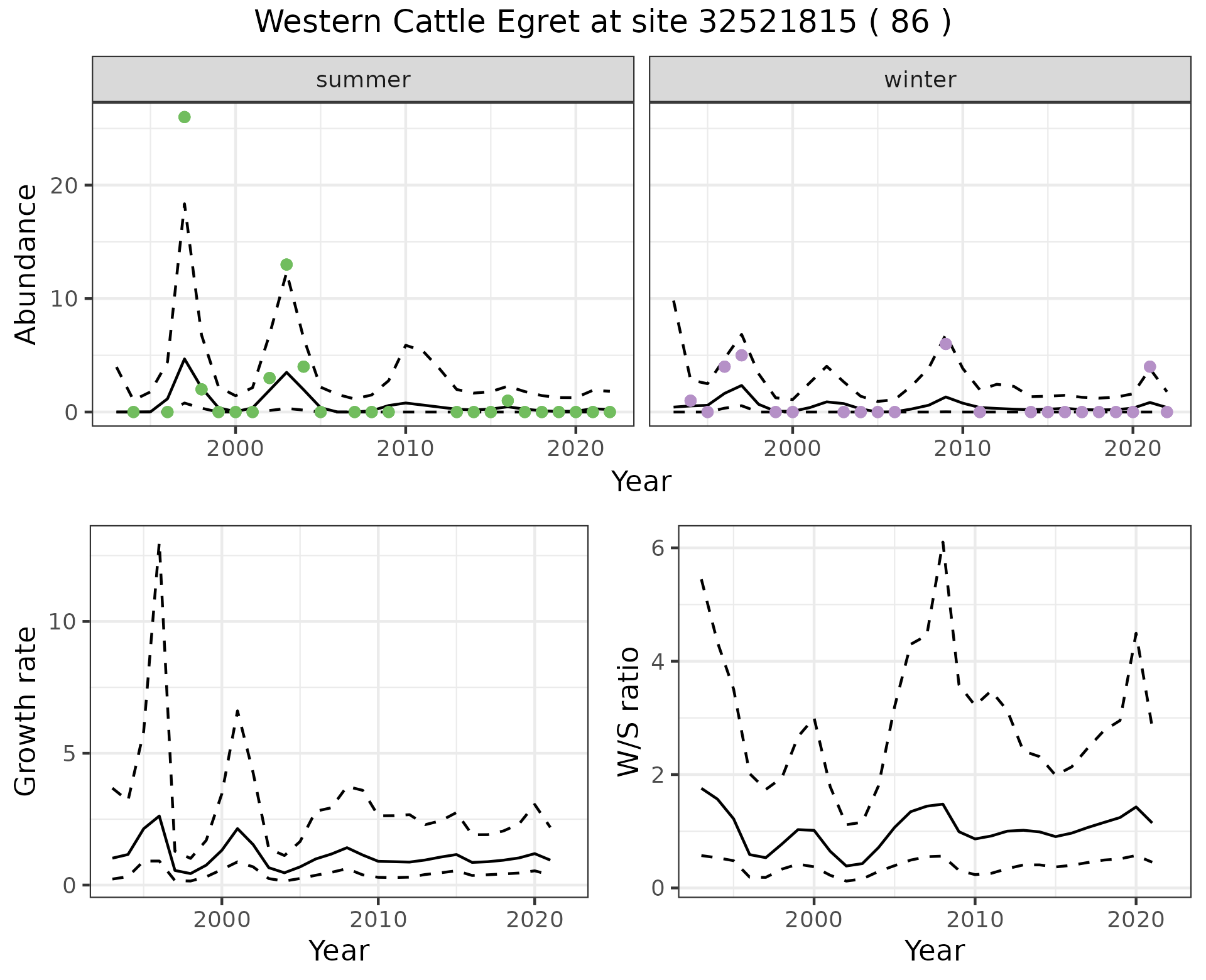The image size is (1206, 980).
Task: Click Year label beneath the Growth rate plot
Action: tap(339, 951)
